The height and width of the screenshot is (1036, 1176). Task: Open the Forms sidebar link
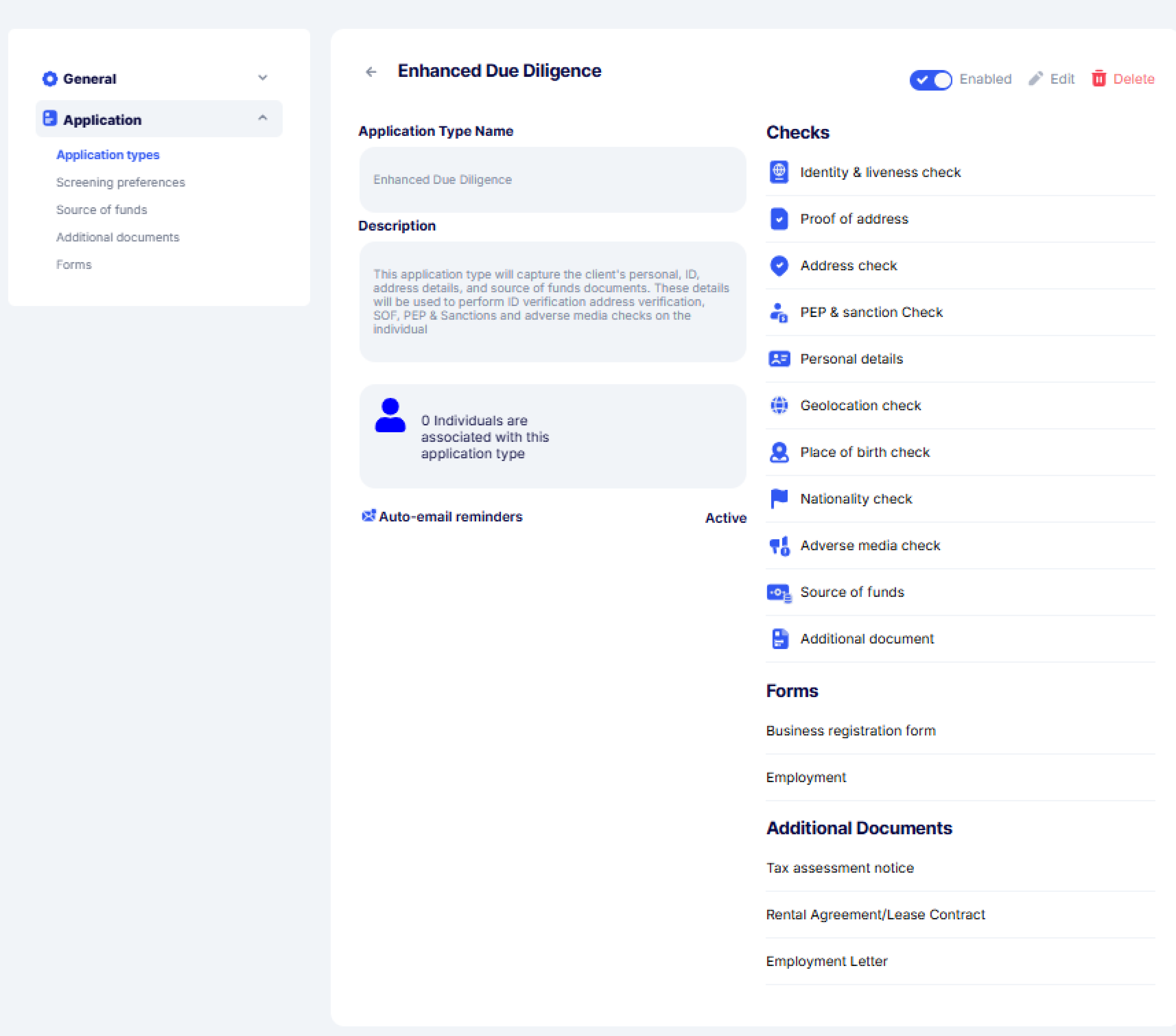click(x=74, y=264)
